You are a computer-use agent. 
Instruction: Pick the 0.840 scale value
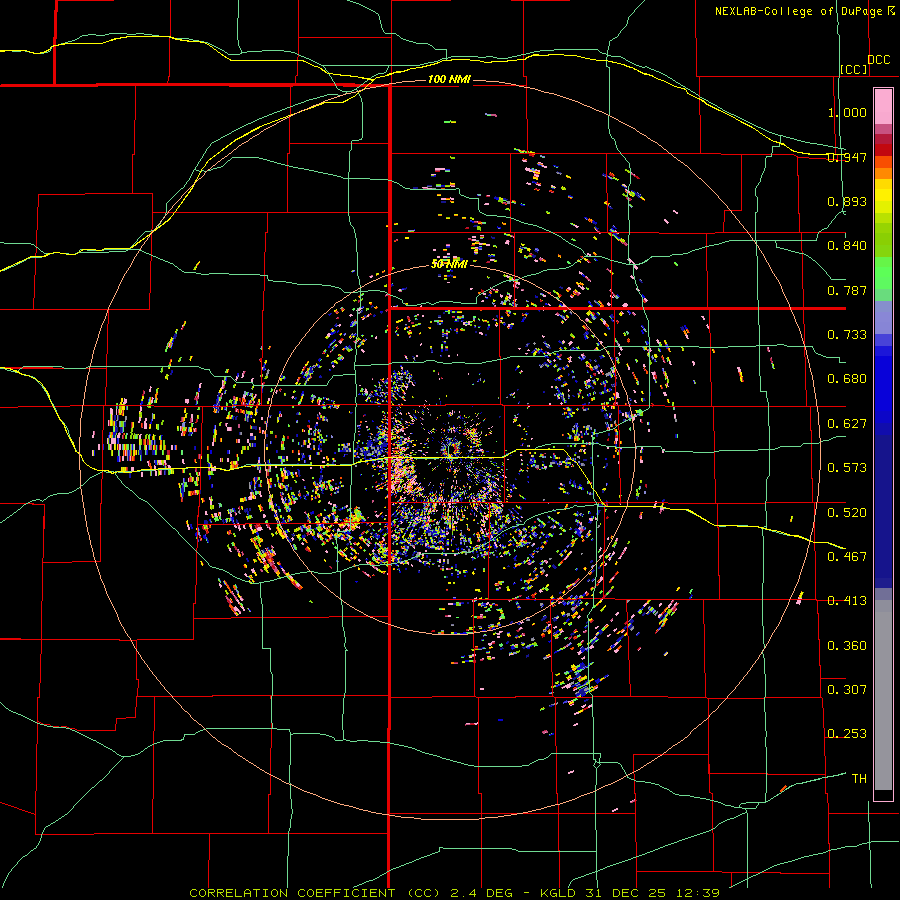pyautogui.click(x=847, y=246)
